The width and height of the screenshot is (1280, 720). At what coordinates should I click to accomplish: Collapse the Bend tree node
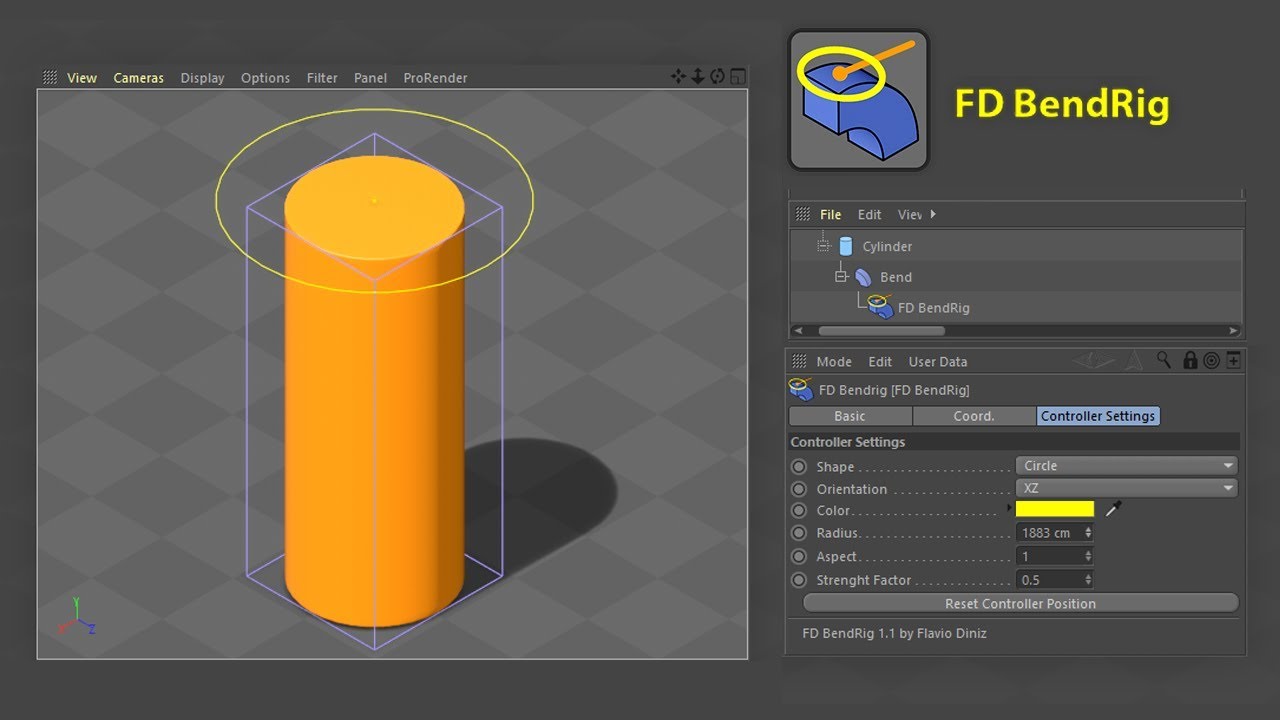[x=841, y=277]
